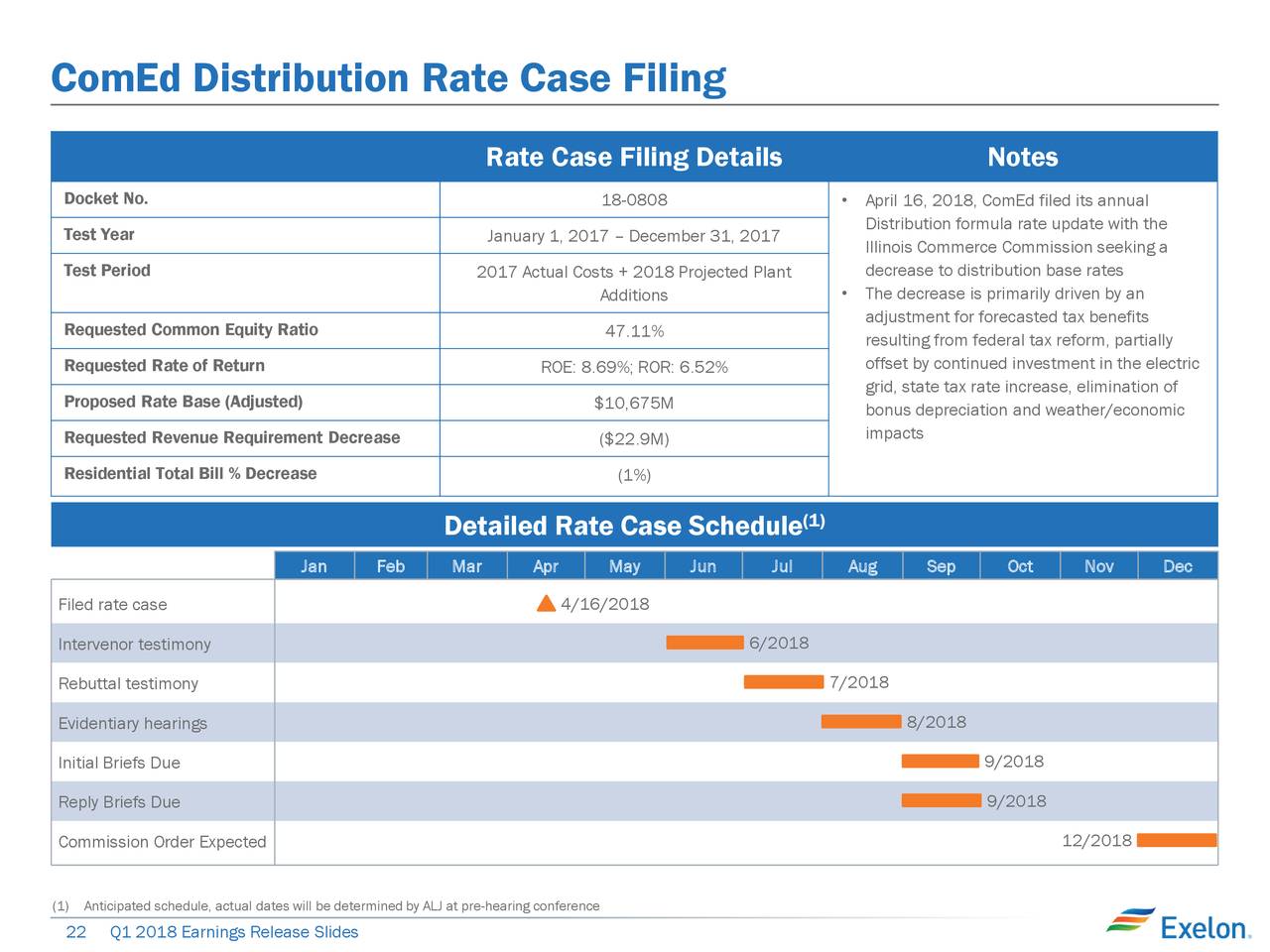The image size is (1270, 952).
Task: Click the 47.11% value
Action: tap(634, 331)
